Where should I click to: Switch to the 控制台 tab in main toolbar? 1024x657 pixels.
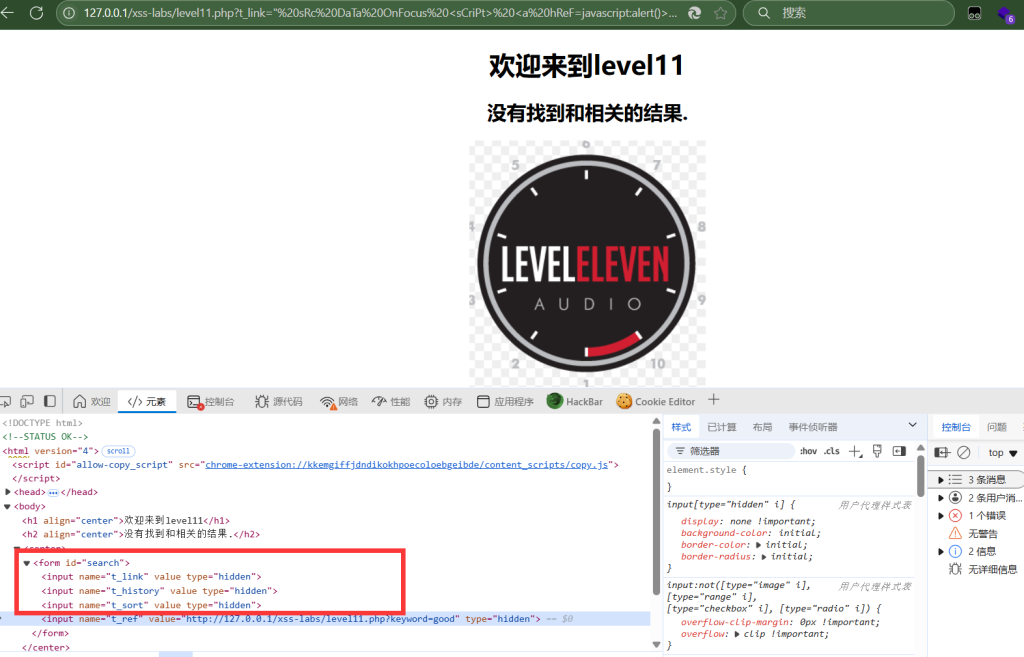pos(210,402)
